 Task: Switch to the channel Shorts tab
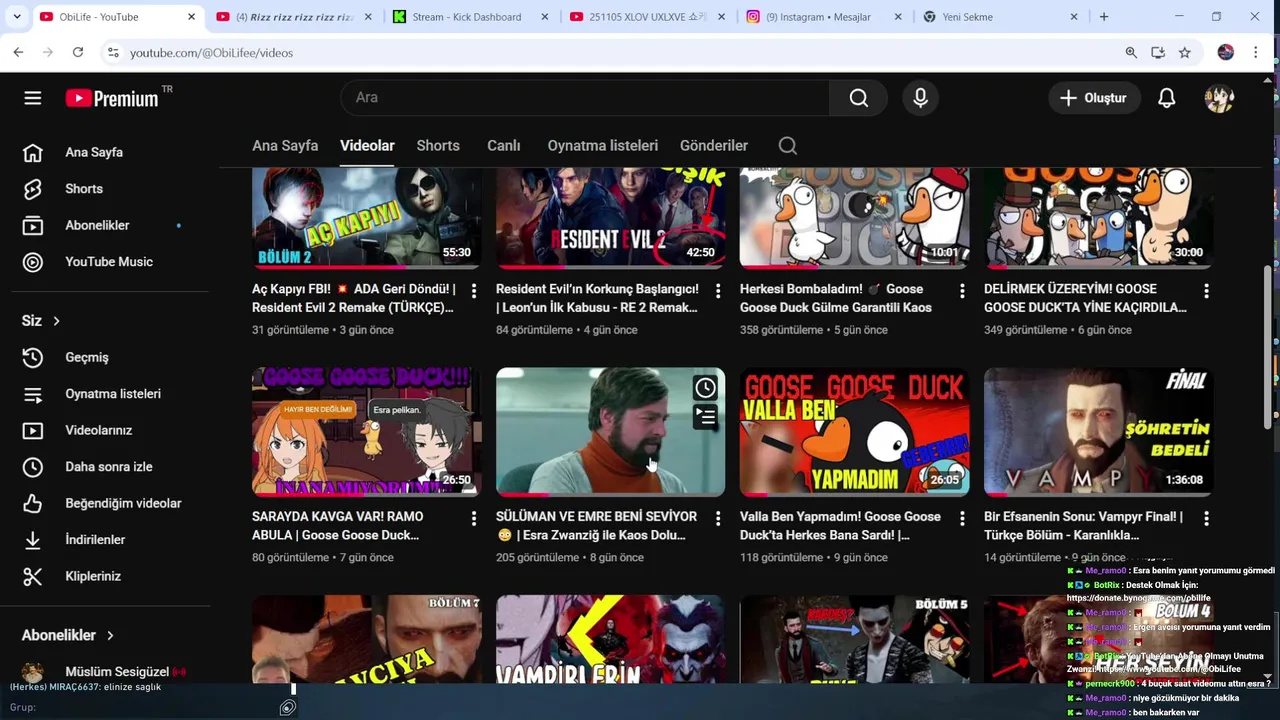(438, 145)
